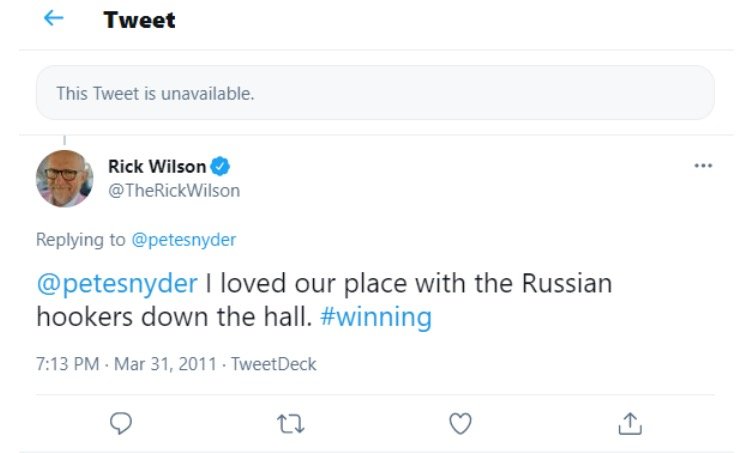Screen dimensions: 750x453
Task: Open Rick Wilson's profile picture
Action: coord(65,179)
